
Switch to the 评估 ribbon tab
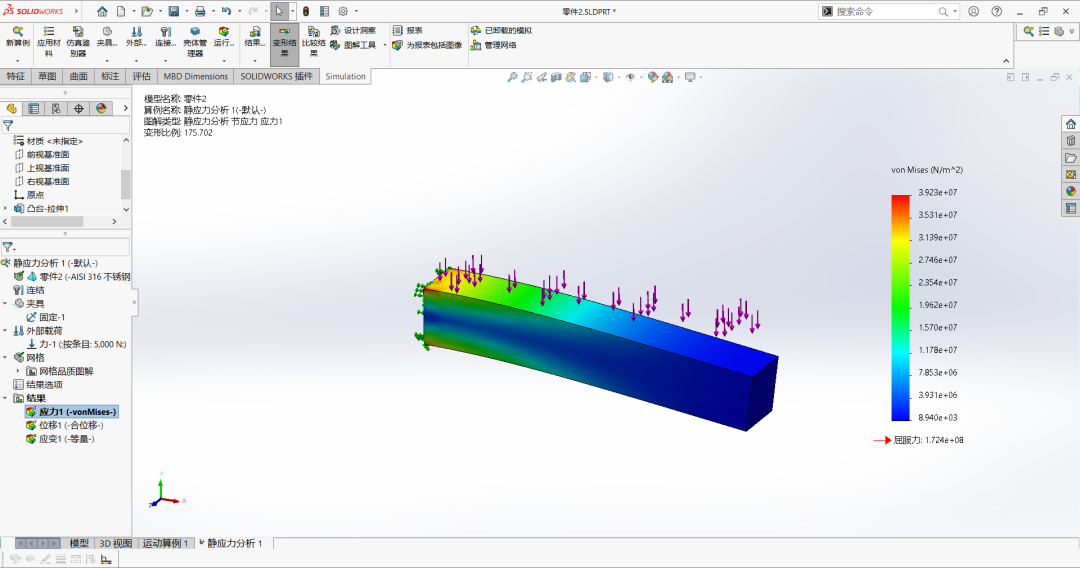[x=141, y=76]
